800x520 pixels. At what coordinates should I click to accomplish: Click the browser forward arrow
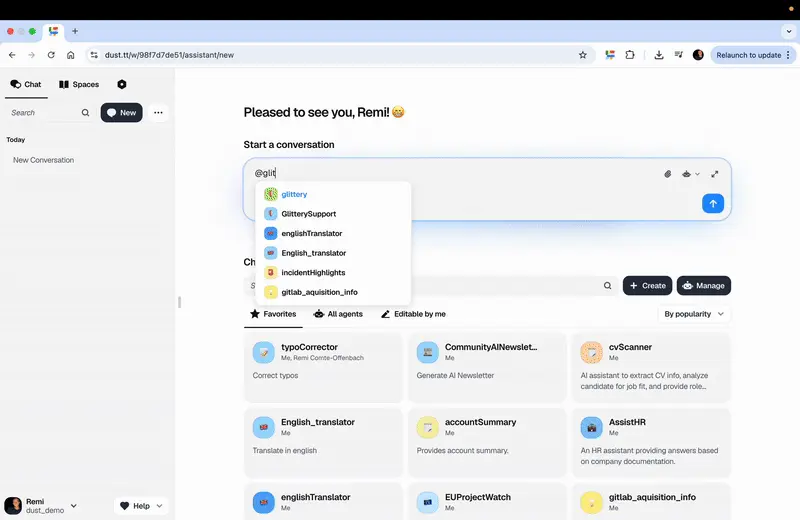[32, 55]
